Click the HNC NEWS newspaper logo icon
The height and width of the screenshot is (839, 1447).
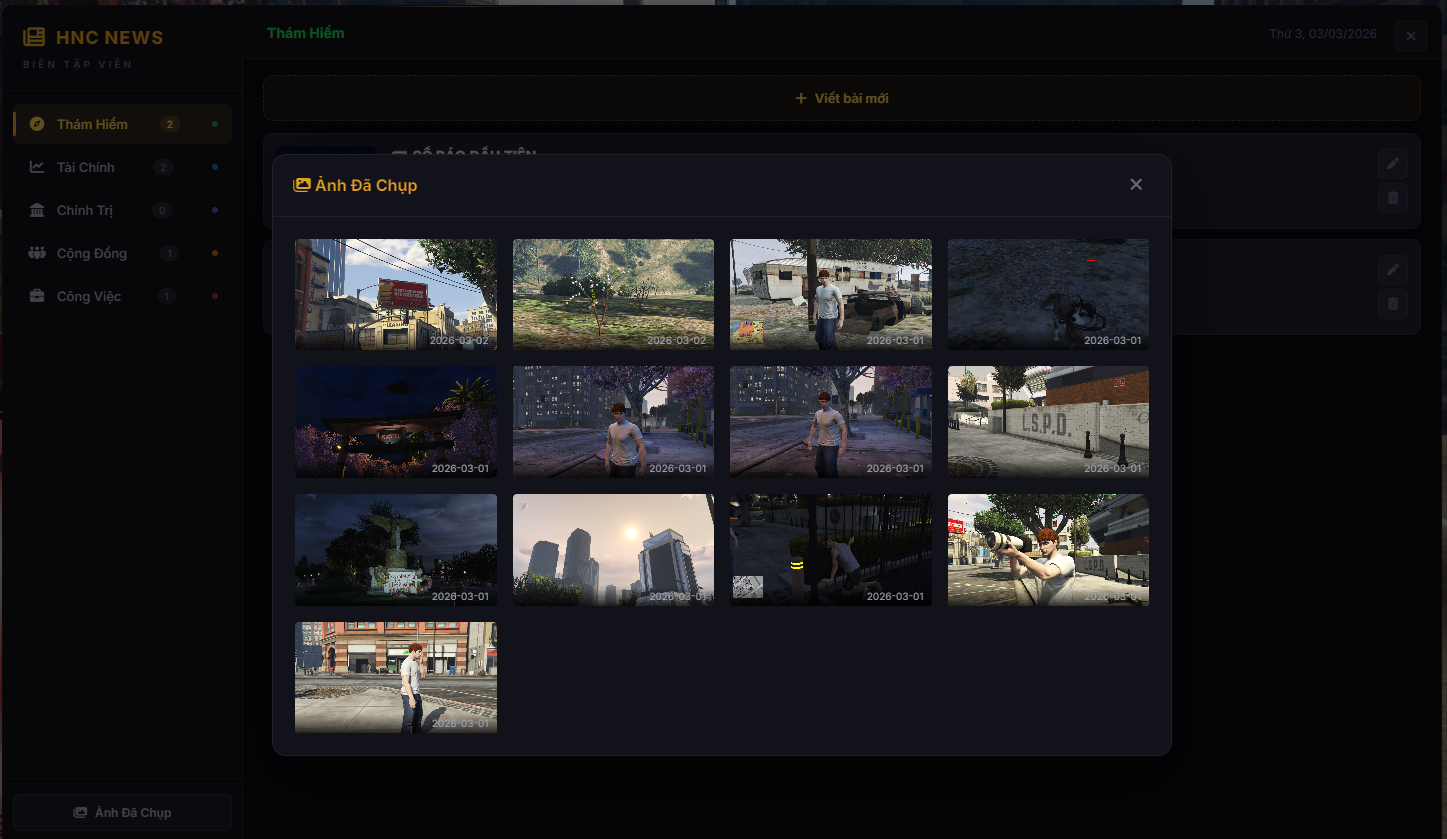click(x=35, y=38)
